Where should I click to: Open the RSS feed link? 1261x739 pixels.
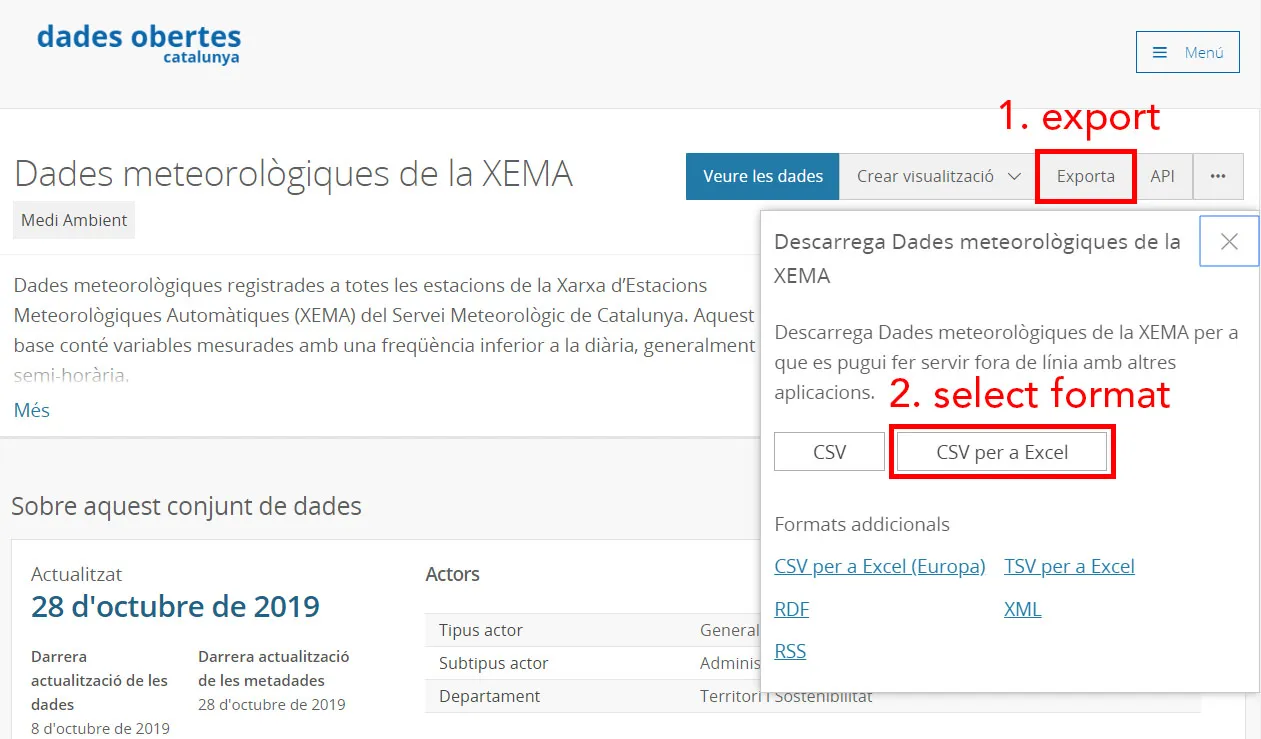click(x=790, y=651)
